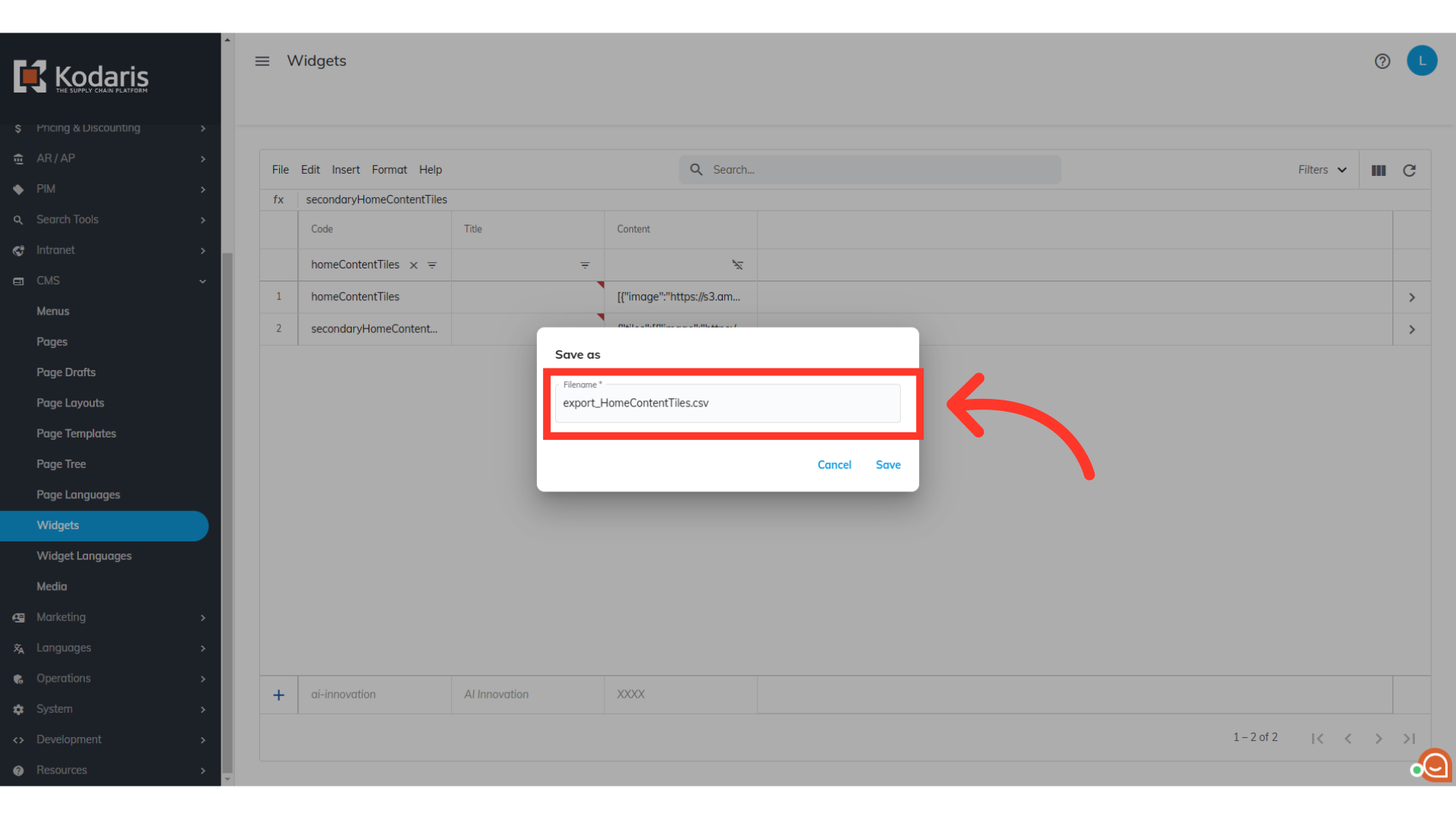Click the hamburger menu icon

(x=262, y=61)
